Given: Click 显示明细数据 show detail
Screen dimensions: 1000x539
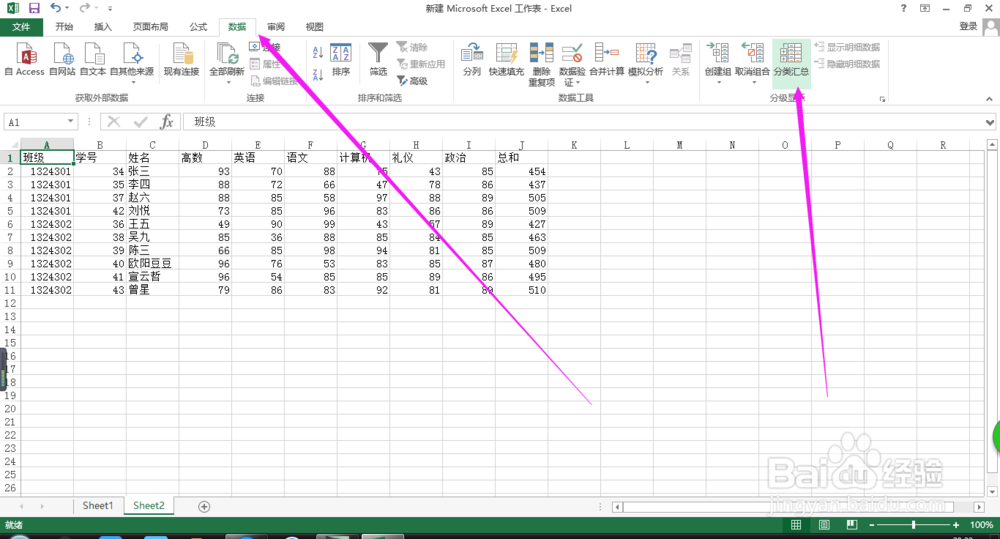Looking at the screenshot, I should coord(848,47).
